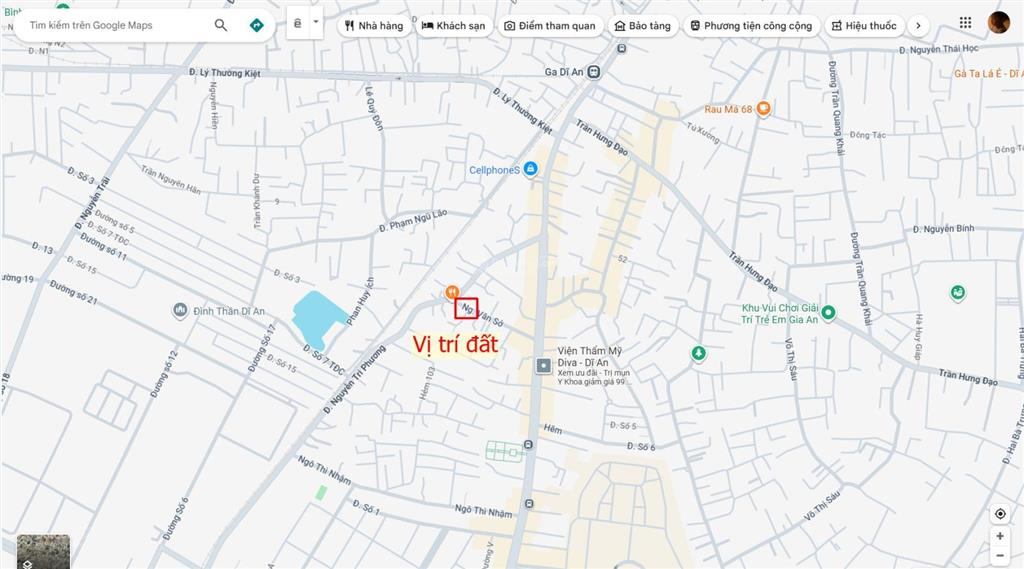Click the Ga Dĩ An station icon
The width and height of the screenshot is (1024, 569).
(x=593, y=72)
